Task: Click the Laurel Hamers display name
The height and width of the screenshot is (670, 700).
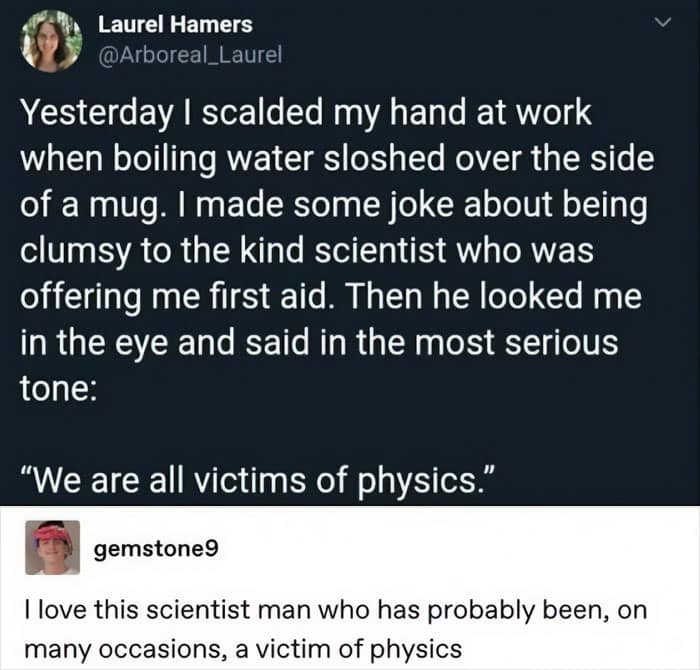Action: tap(175, 25)
